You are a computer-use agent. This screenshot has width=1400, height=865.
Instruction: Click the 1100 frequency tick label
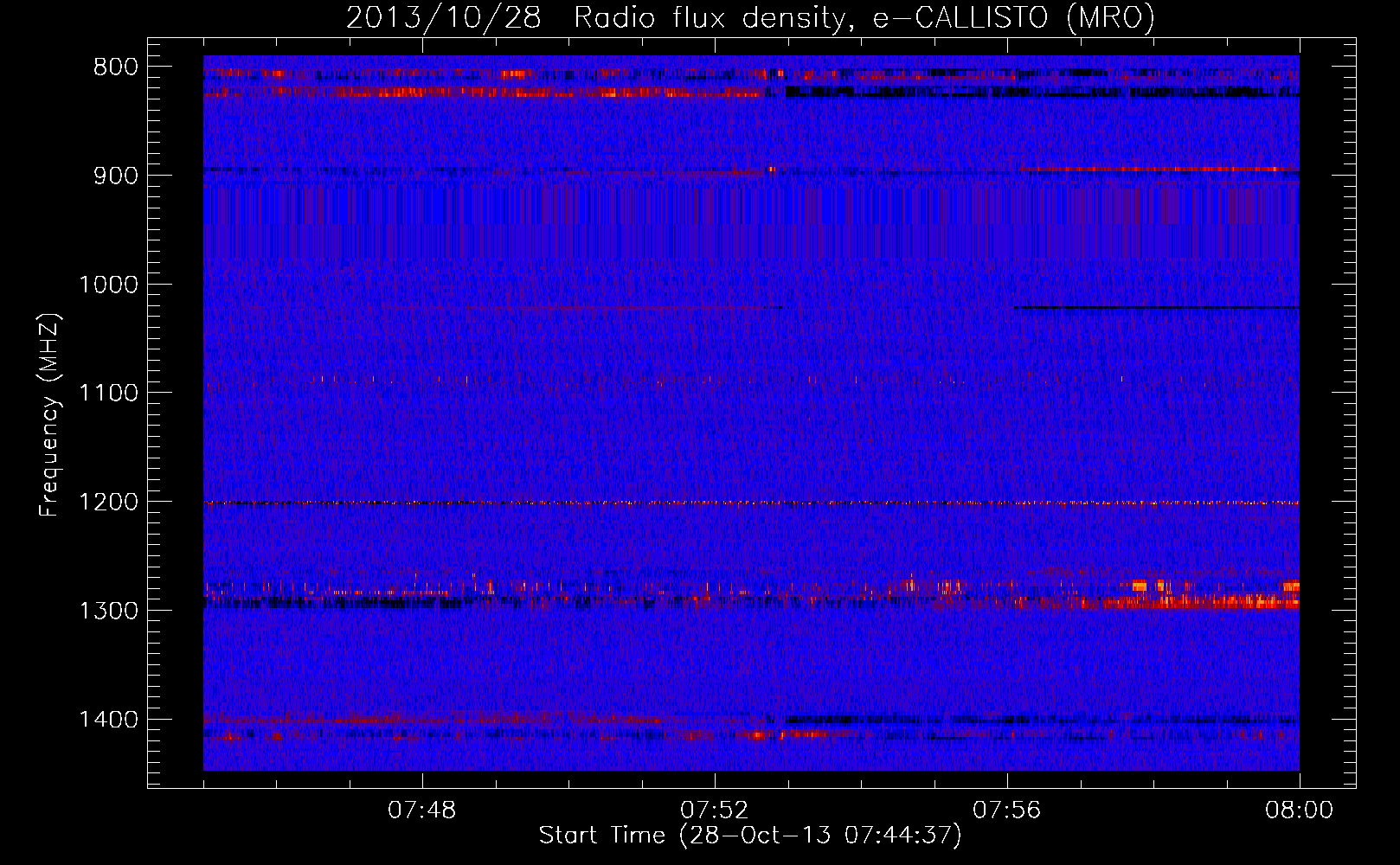[108, 394]
